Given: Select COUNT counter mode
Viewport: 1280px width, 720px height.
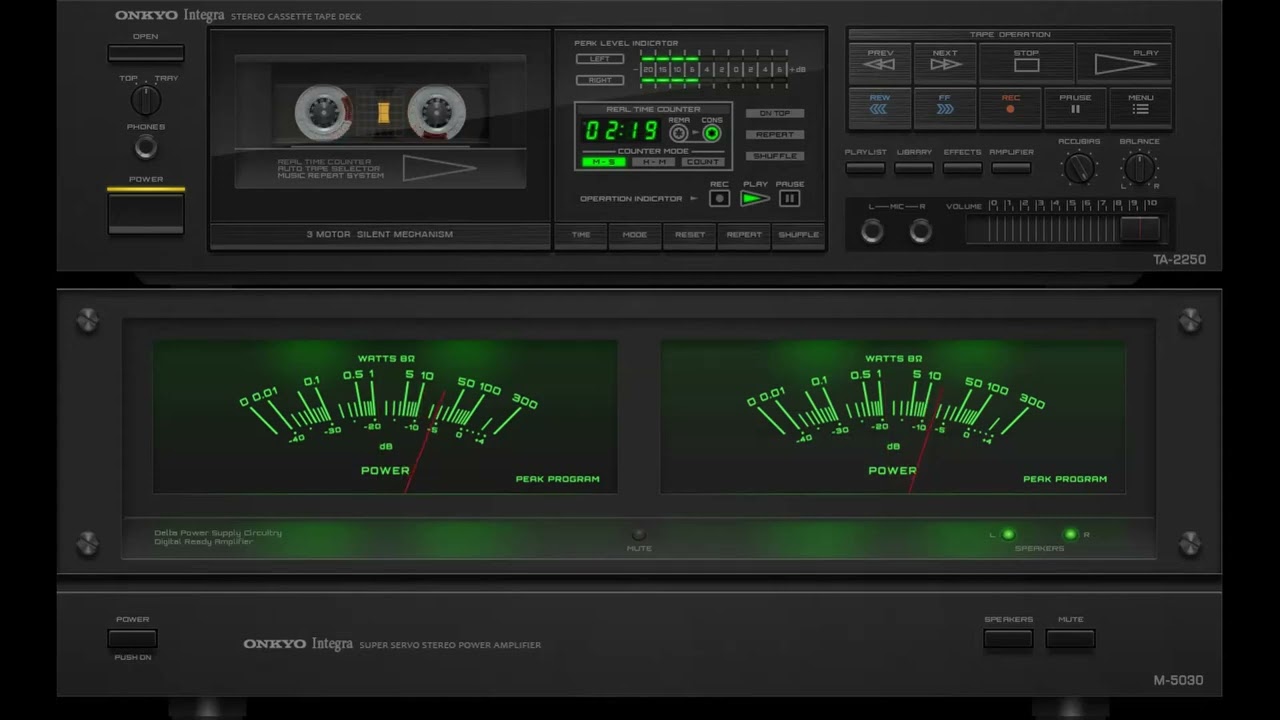Looking at the screenshot, I should pyautogui.click(x=703, y=162).
